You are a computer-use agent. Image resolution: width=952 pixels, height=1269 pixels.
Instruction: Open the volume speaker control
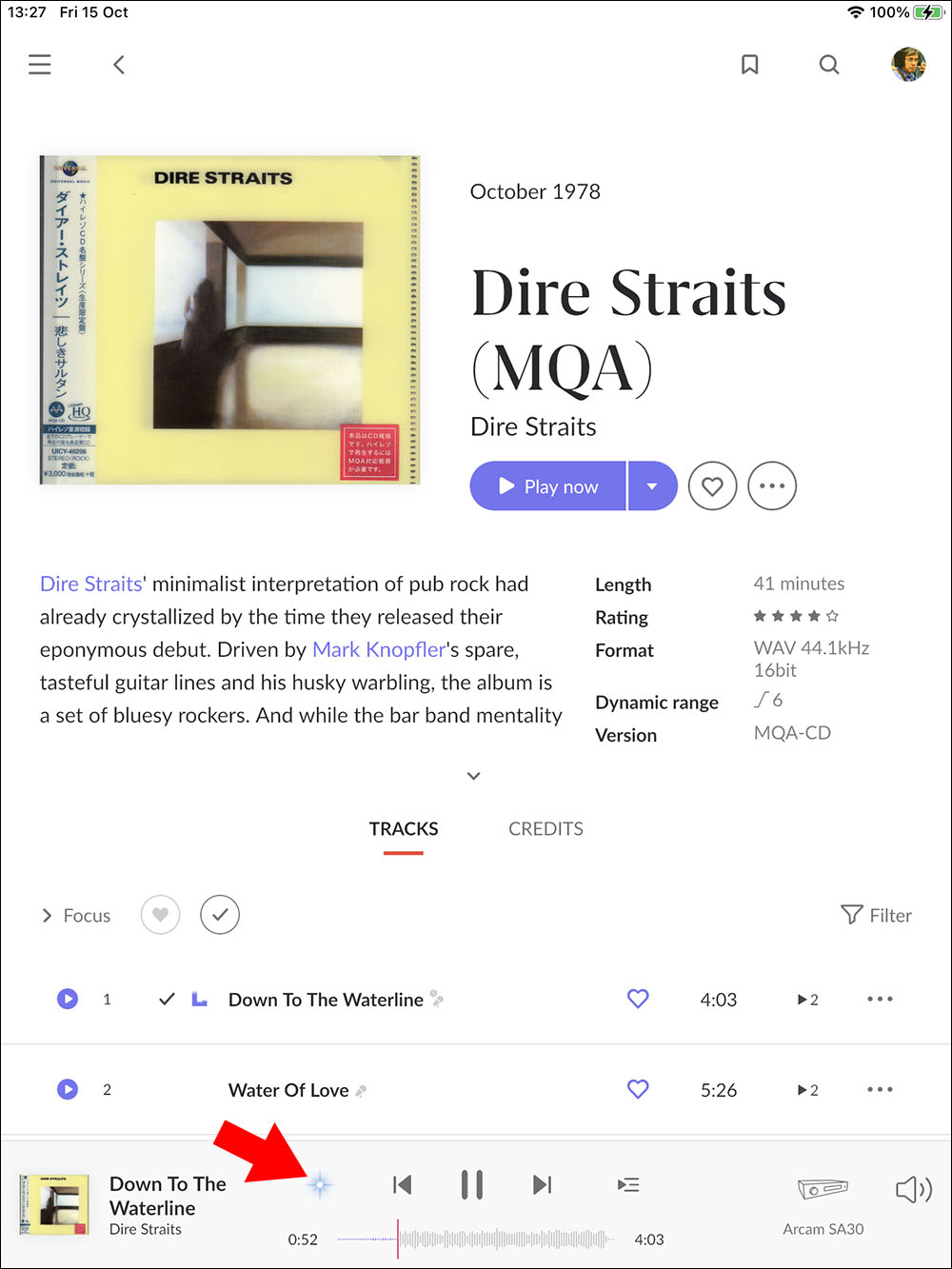[914, 1189]
